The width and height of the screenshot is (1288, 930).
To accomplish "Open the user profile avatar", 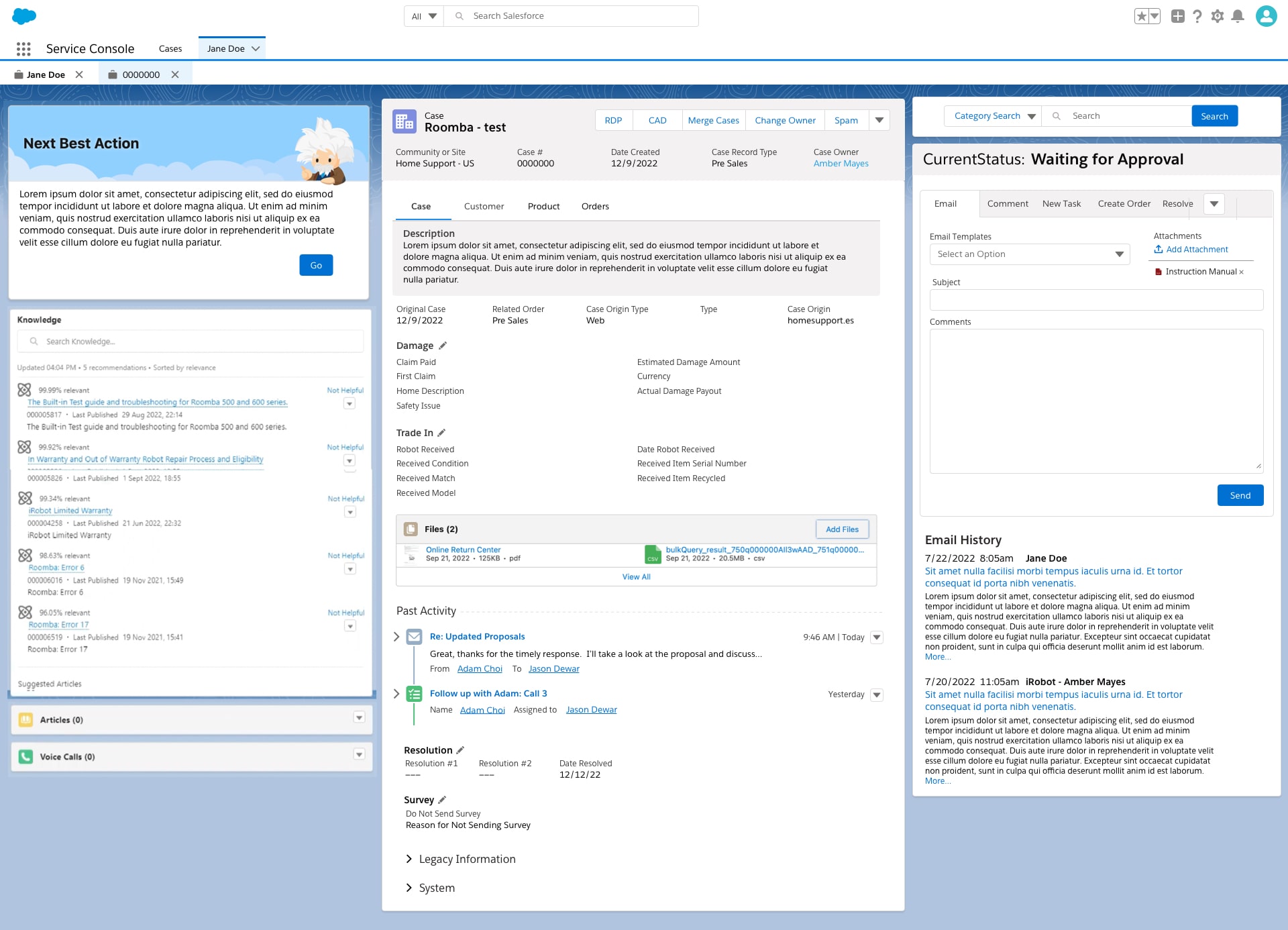I will point(1266,16).
